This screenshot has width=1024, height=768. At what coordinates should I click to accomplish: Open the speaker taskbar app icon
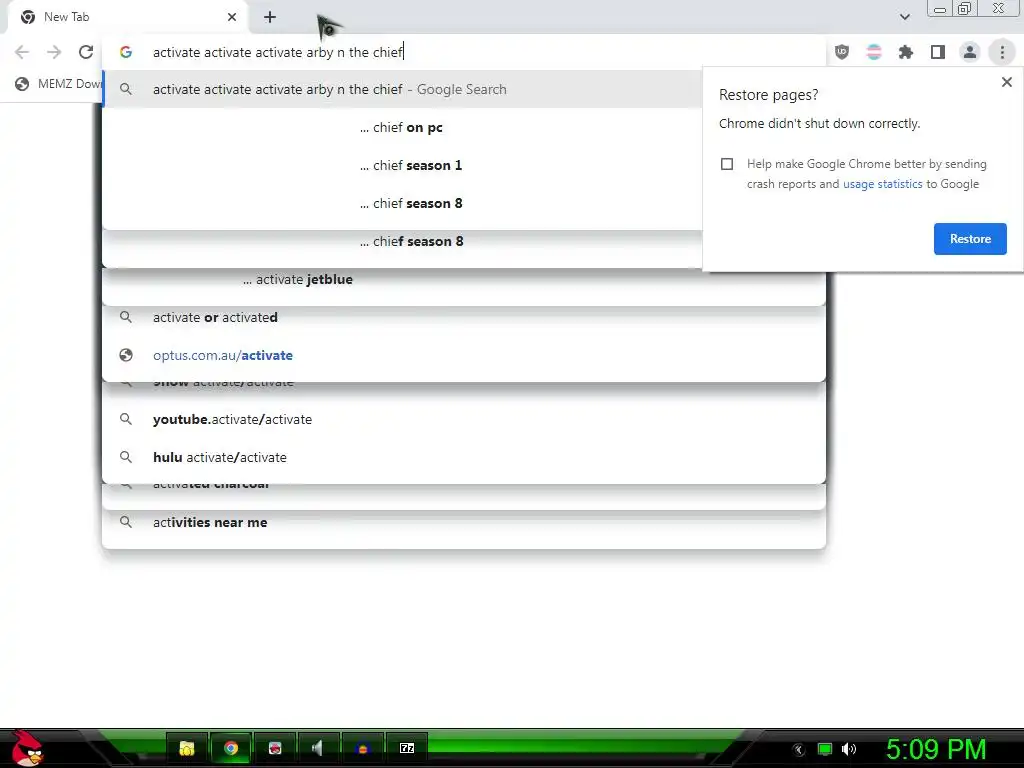click(319, 748)
